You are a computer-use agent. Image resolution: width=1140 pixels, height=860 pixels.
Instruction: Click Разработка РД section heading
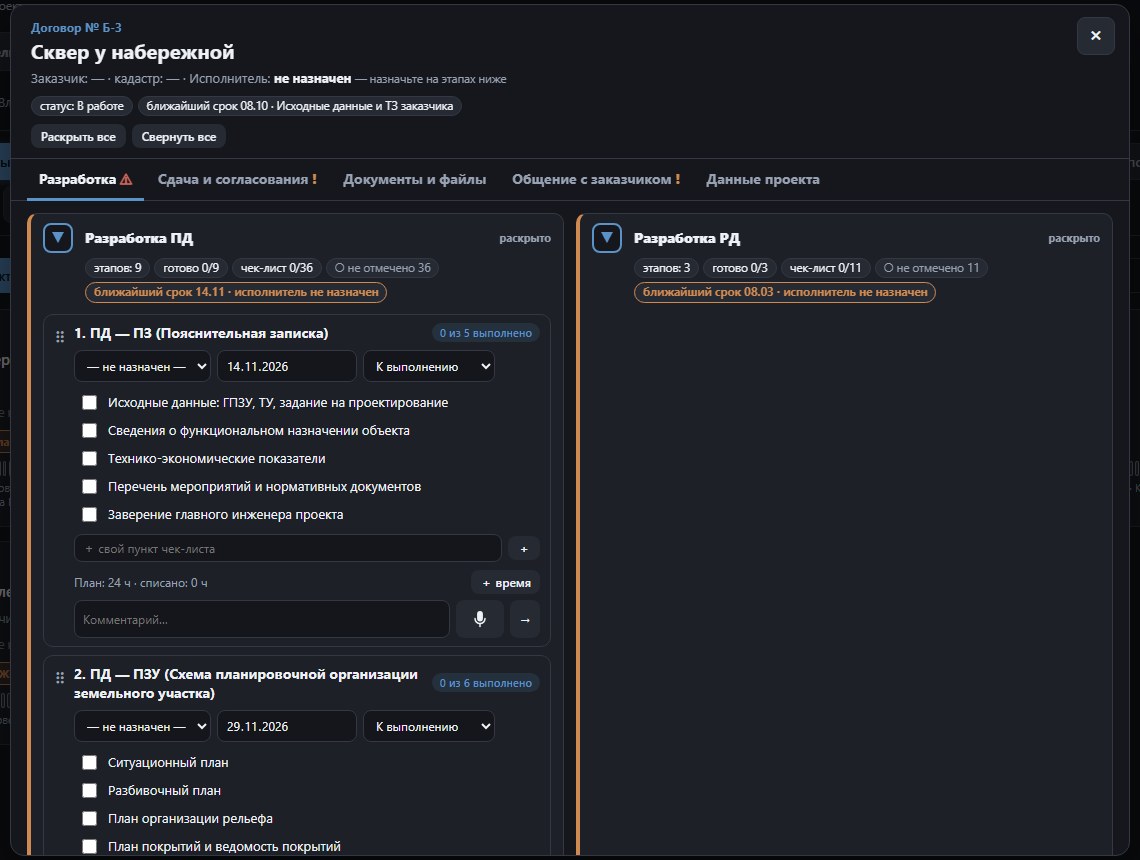(687, 238)
